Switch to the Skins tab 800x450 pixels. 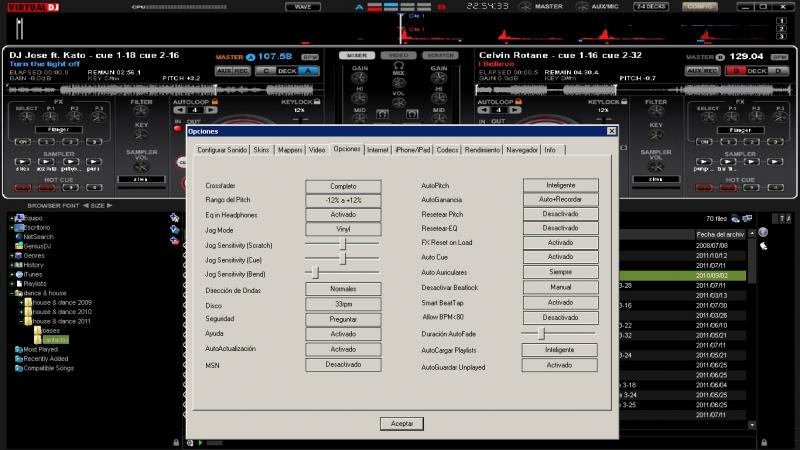pyautogui.click(x=261, y=150)
